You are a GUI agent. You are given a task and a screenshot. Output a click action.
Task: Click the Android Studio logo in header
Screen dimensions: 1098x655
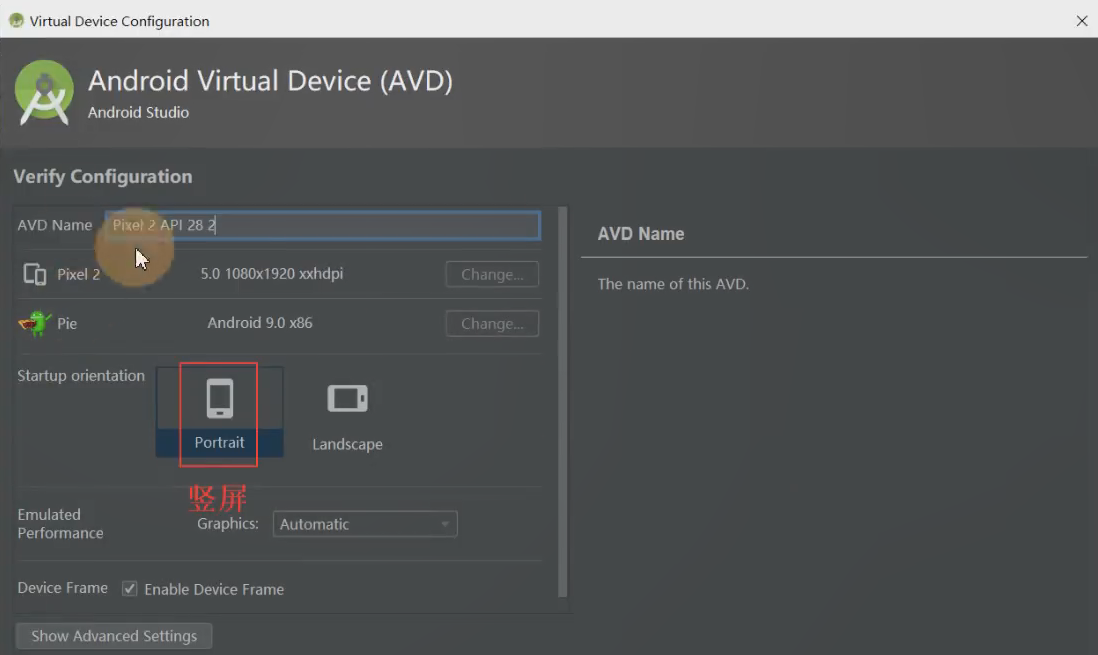click(x=44, y=92)
